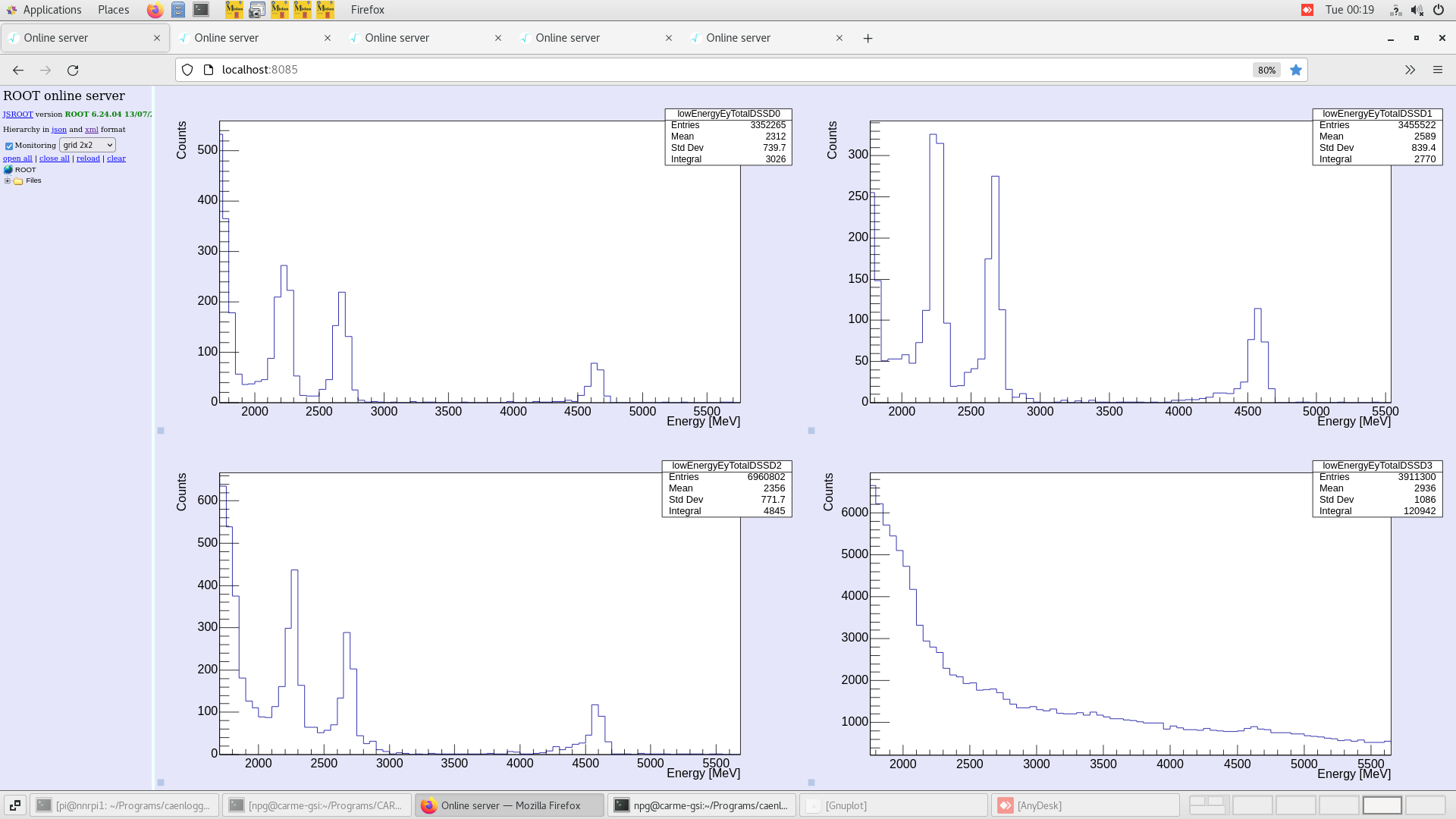The height and width of the screenshot is (819, 1456).
Task: Open the Firefox overflow menu chevron
Action: click(x=1410, y=70)
